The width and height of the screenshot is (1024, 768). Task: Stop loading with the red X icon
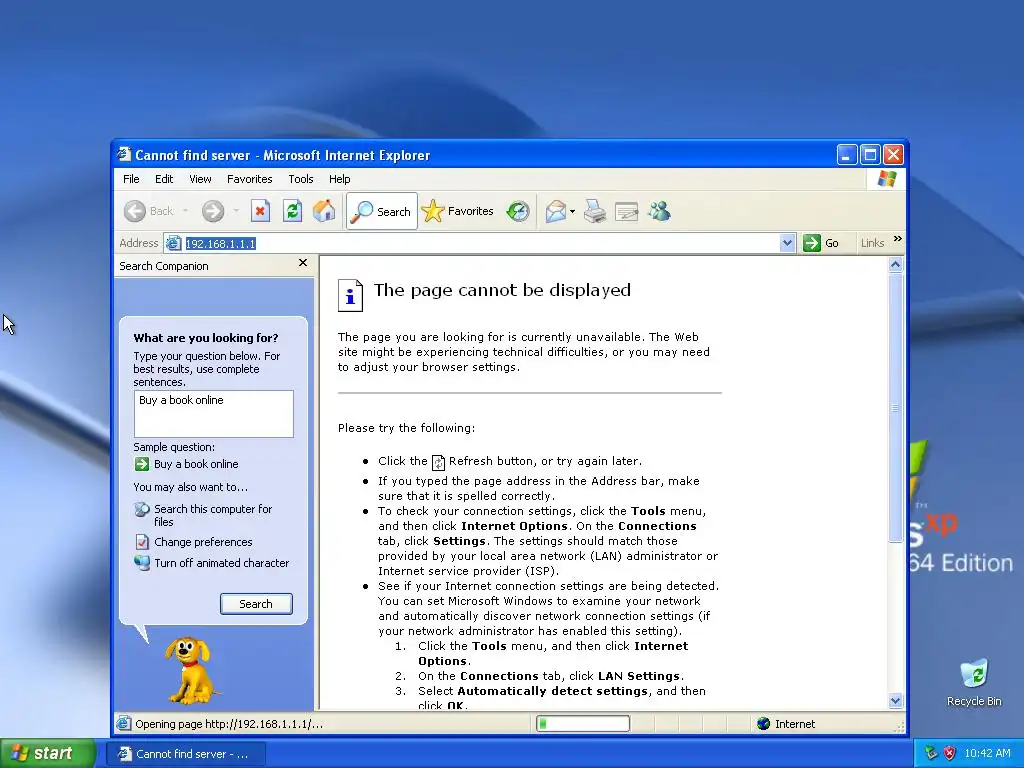[260, 211]
